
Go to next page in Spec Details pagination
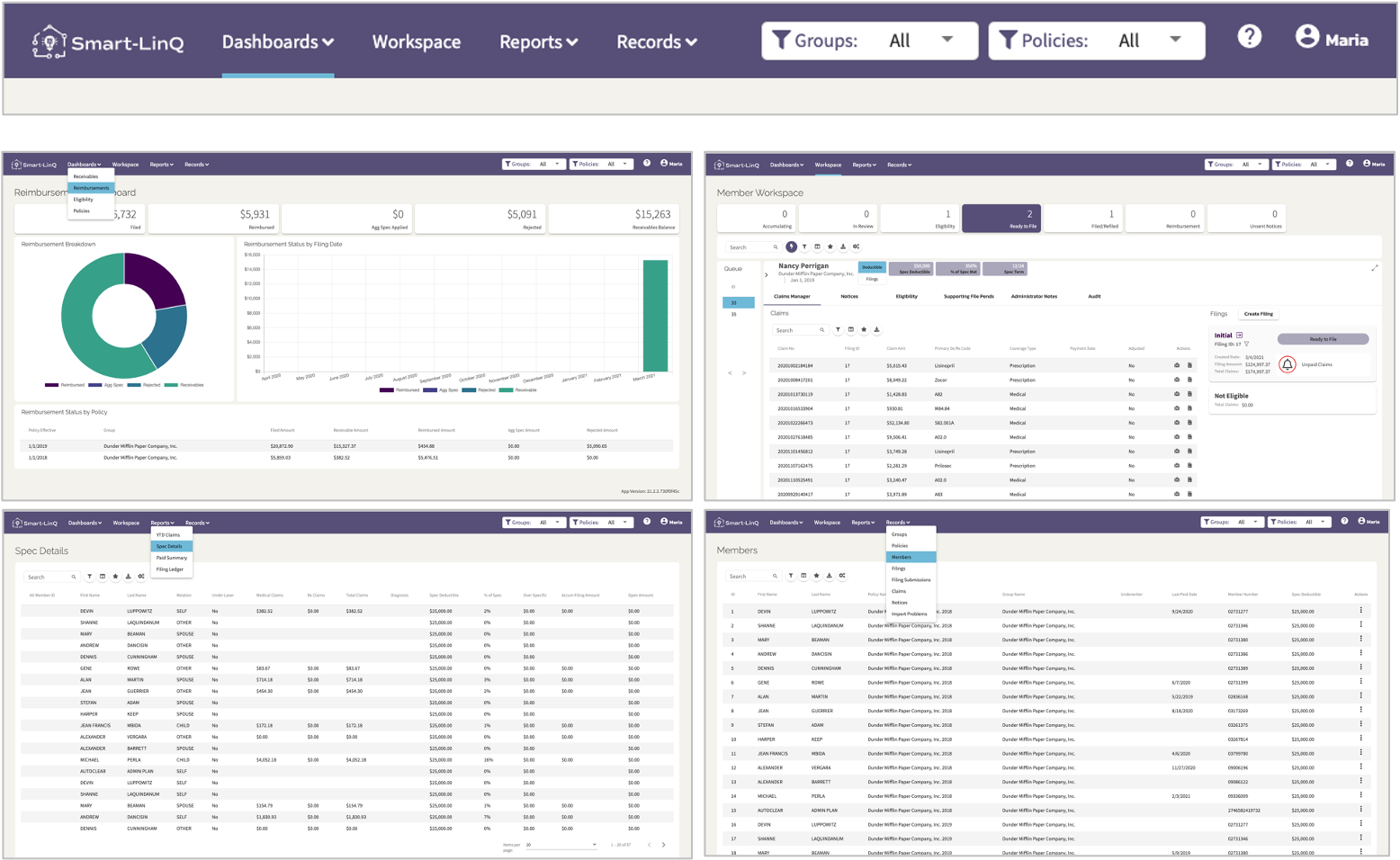664,845
